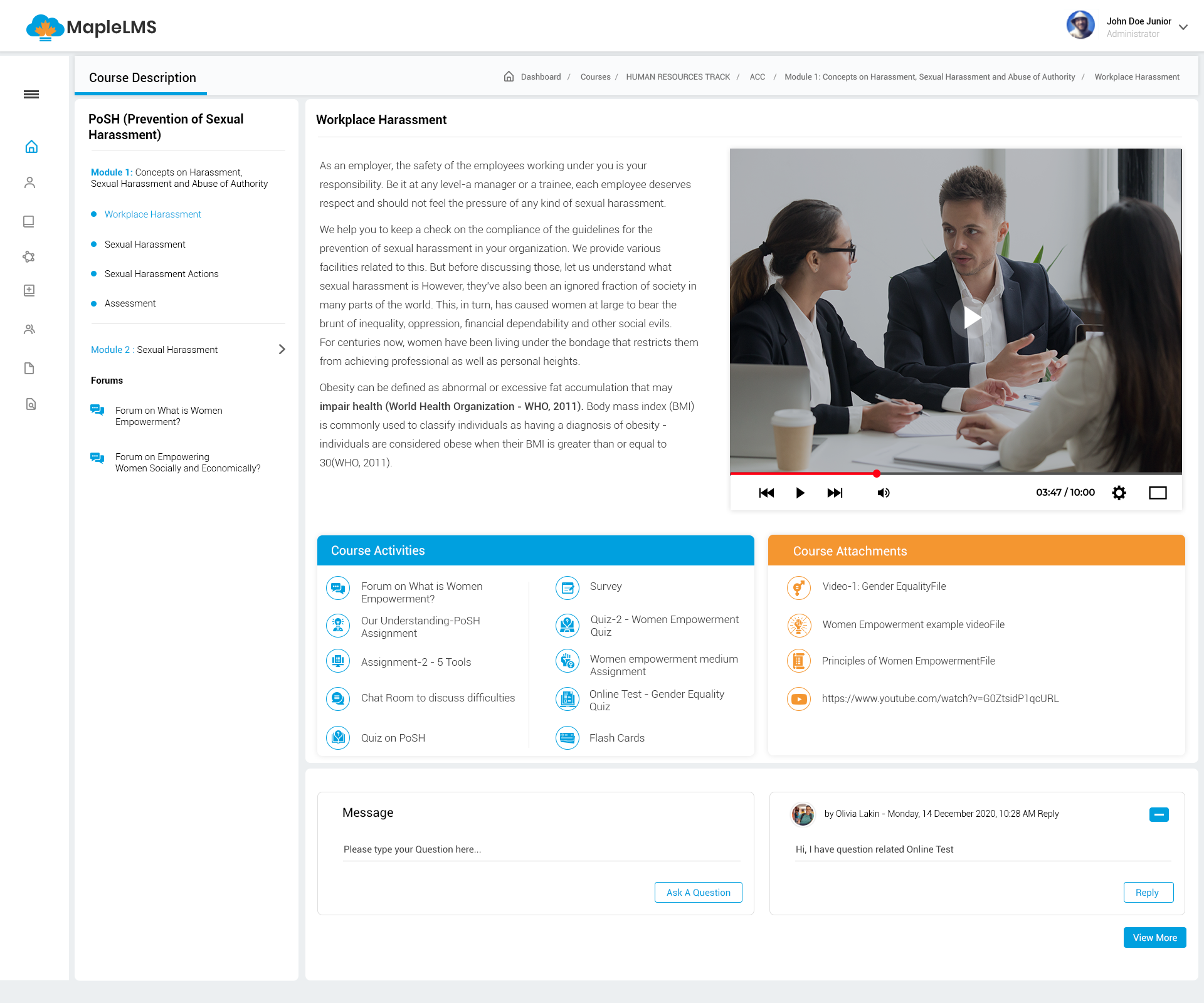Click the video settings gear icon
This screenshot has width=1204, height=1003.
point(1119,493)
